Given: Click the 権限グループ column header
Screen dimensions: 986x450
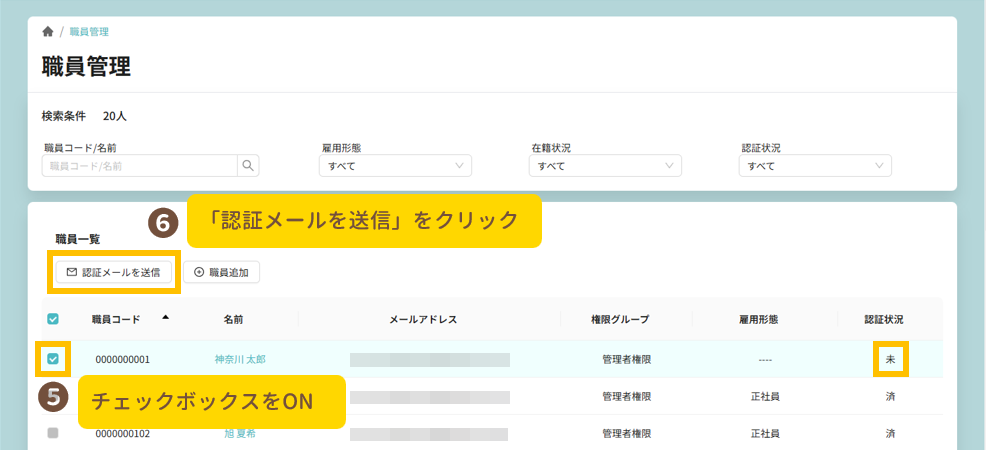Looking at the screenshot, I should pyautogui.click(x=620, y=320).
